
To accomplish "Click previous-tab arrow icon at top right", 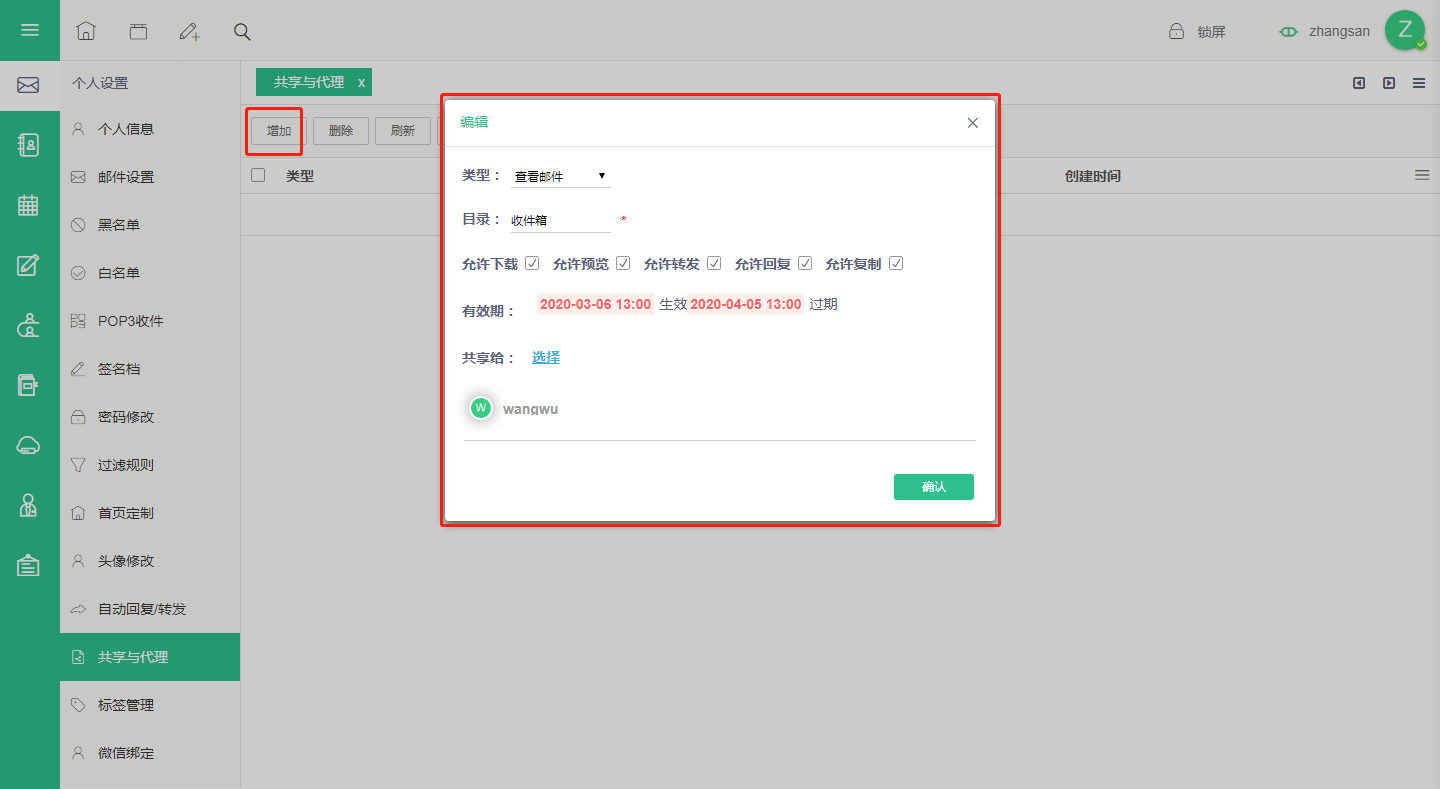I will (1359, 83).
